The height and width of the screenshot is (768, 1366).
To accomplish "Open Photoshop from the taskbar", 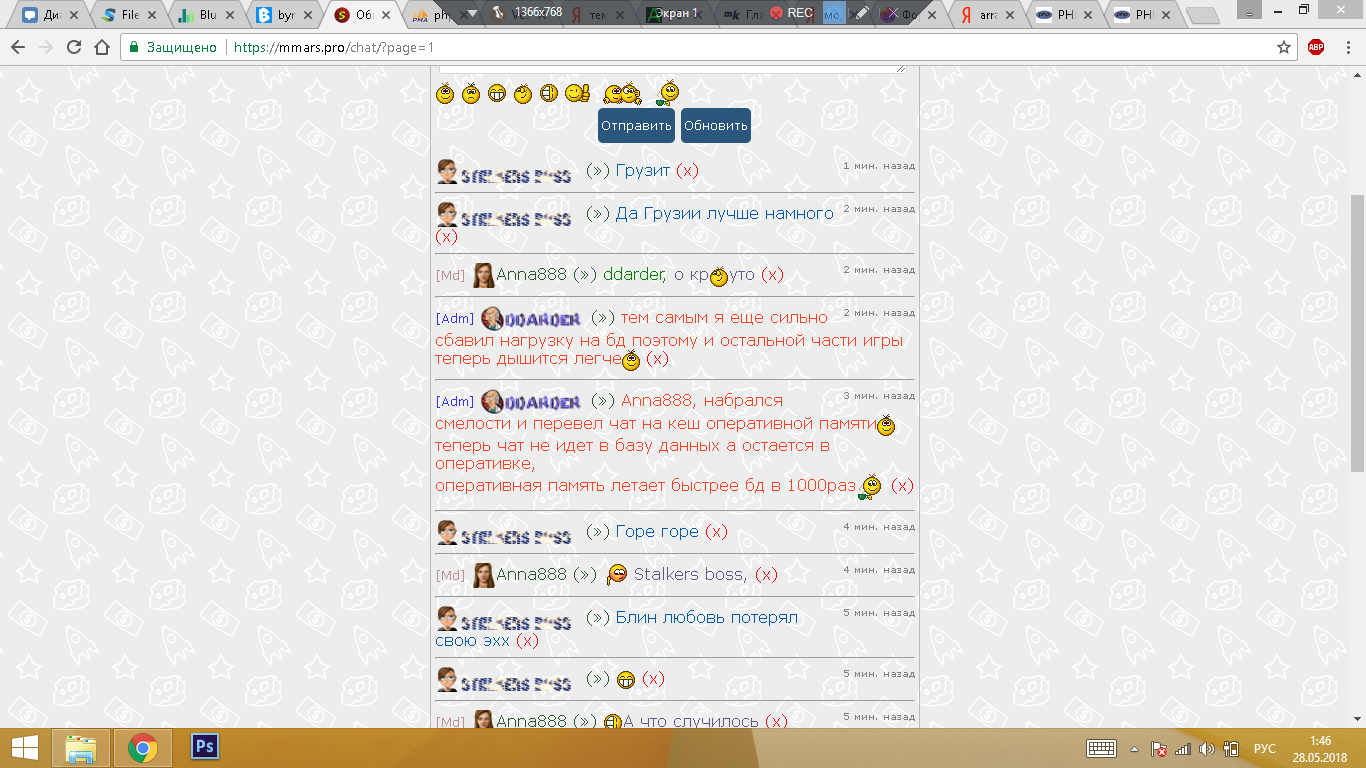I will tap(205, 747).
